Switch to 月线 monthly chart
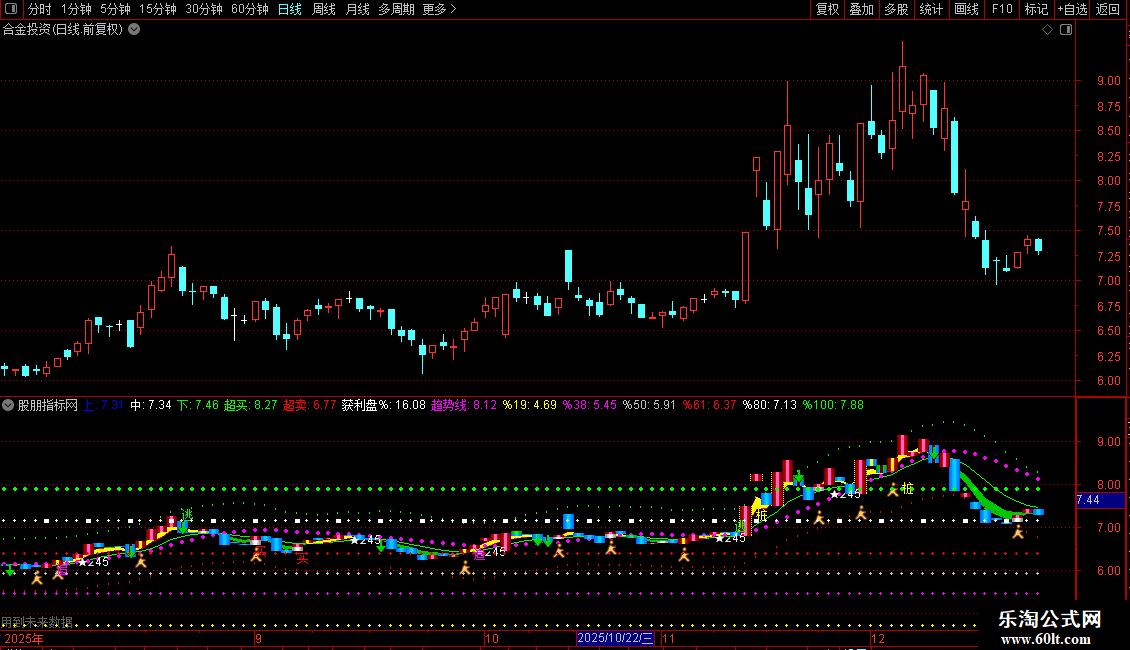The height and width of the screenshot is (650, 1130). click(x=357, y=9)
